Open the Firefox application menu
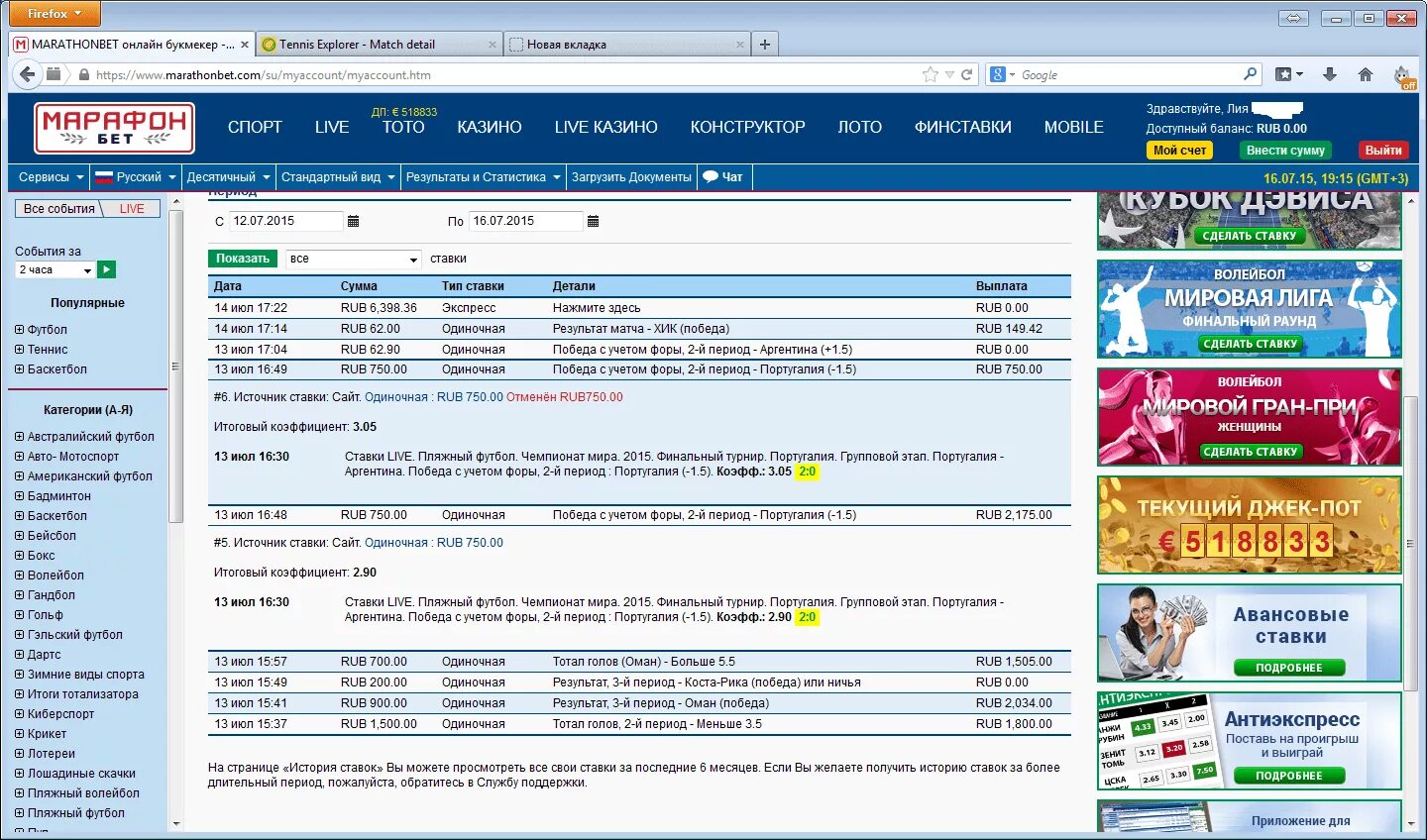The image size is (1427, 840). click(53, 14)
